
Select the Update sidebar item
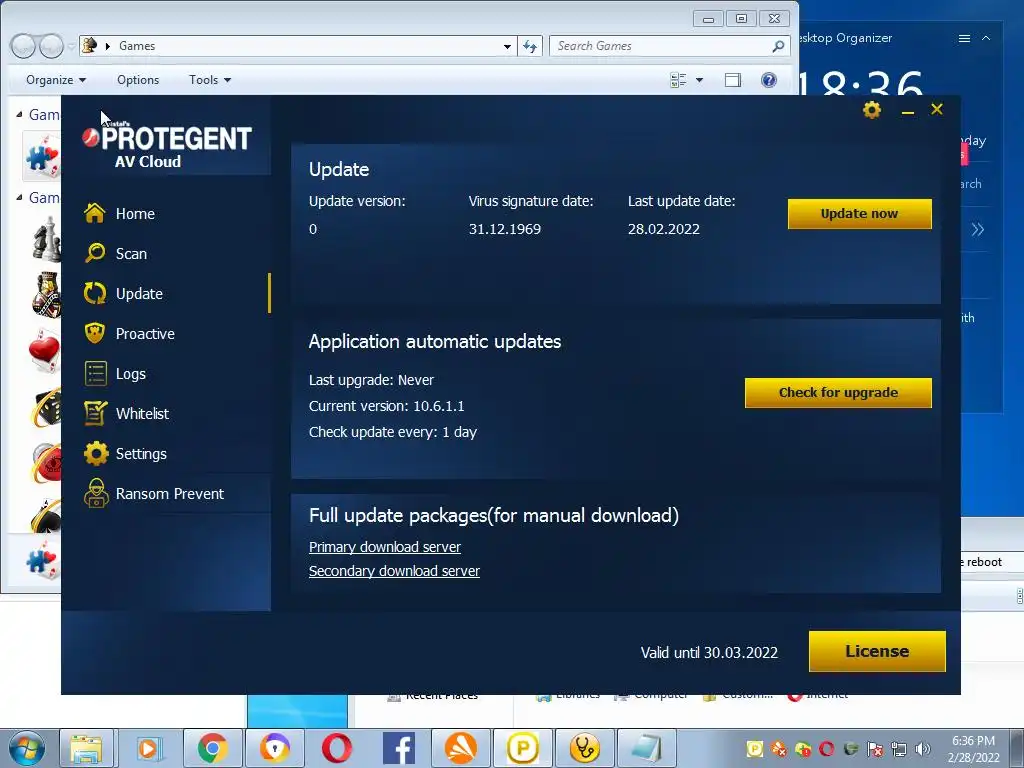(x=124, y=294)
